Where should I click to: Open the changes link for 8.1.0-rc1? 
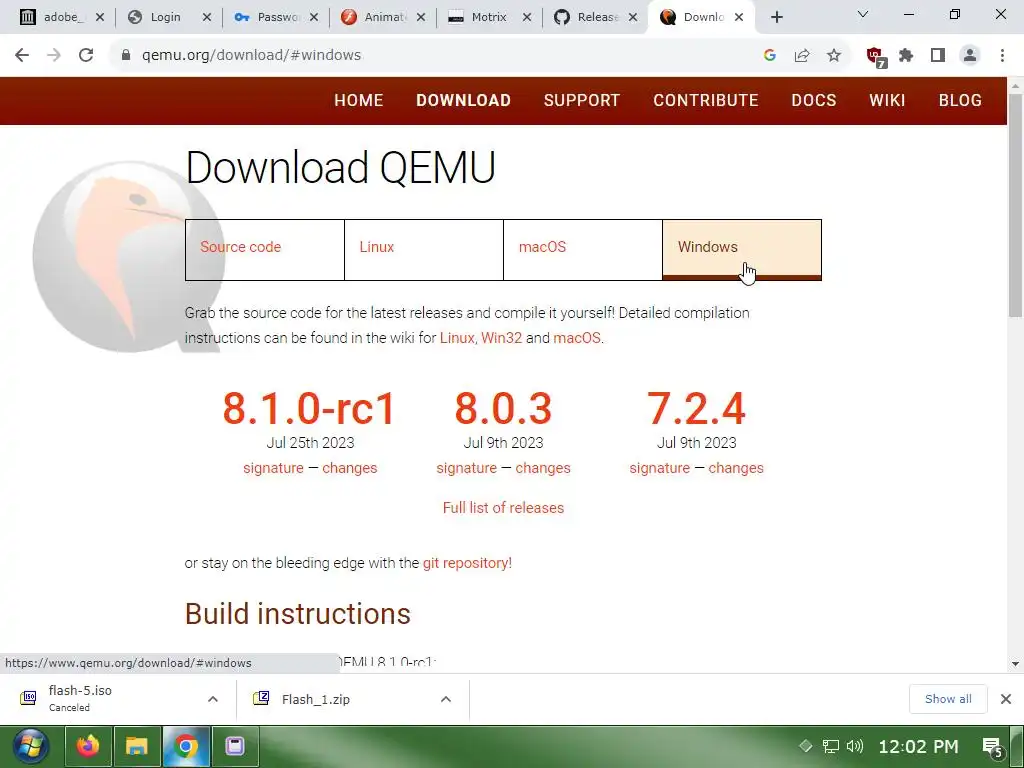349,468
